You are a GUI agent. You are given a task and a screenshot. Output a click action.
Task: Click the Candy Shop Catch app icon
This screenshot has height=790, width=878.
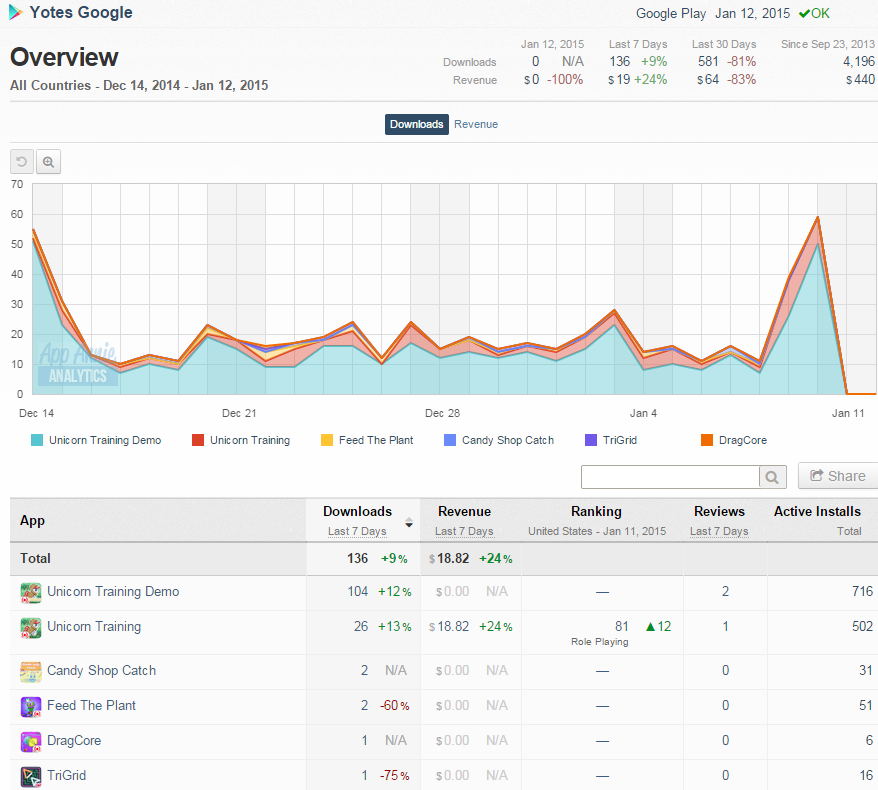tap(31, 671)
